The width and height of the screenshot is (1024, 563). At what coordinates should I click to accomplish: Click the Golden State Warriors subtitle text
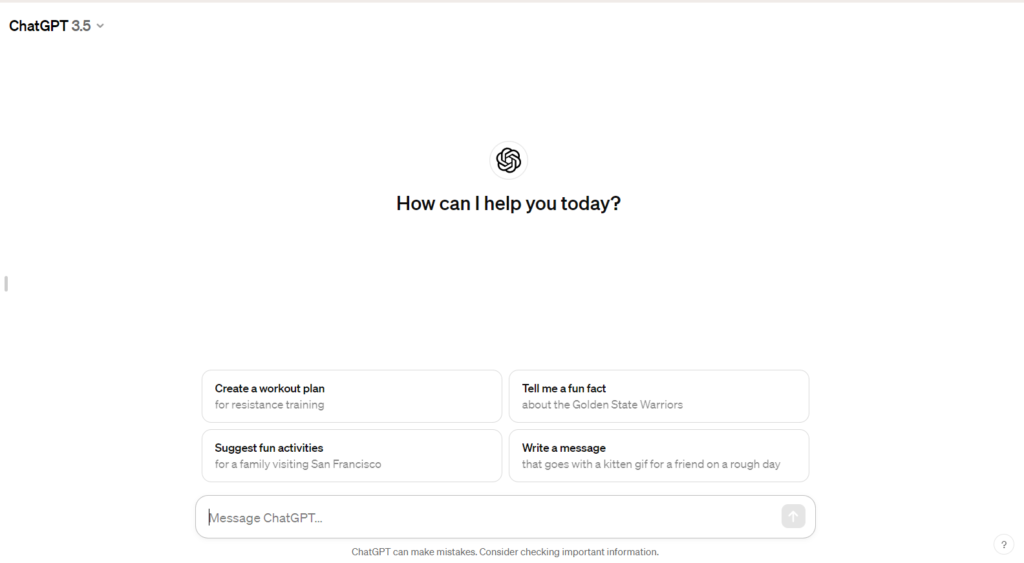pyautogui.click(x=602, y=405)
